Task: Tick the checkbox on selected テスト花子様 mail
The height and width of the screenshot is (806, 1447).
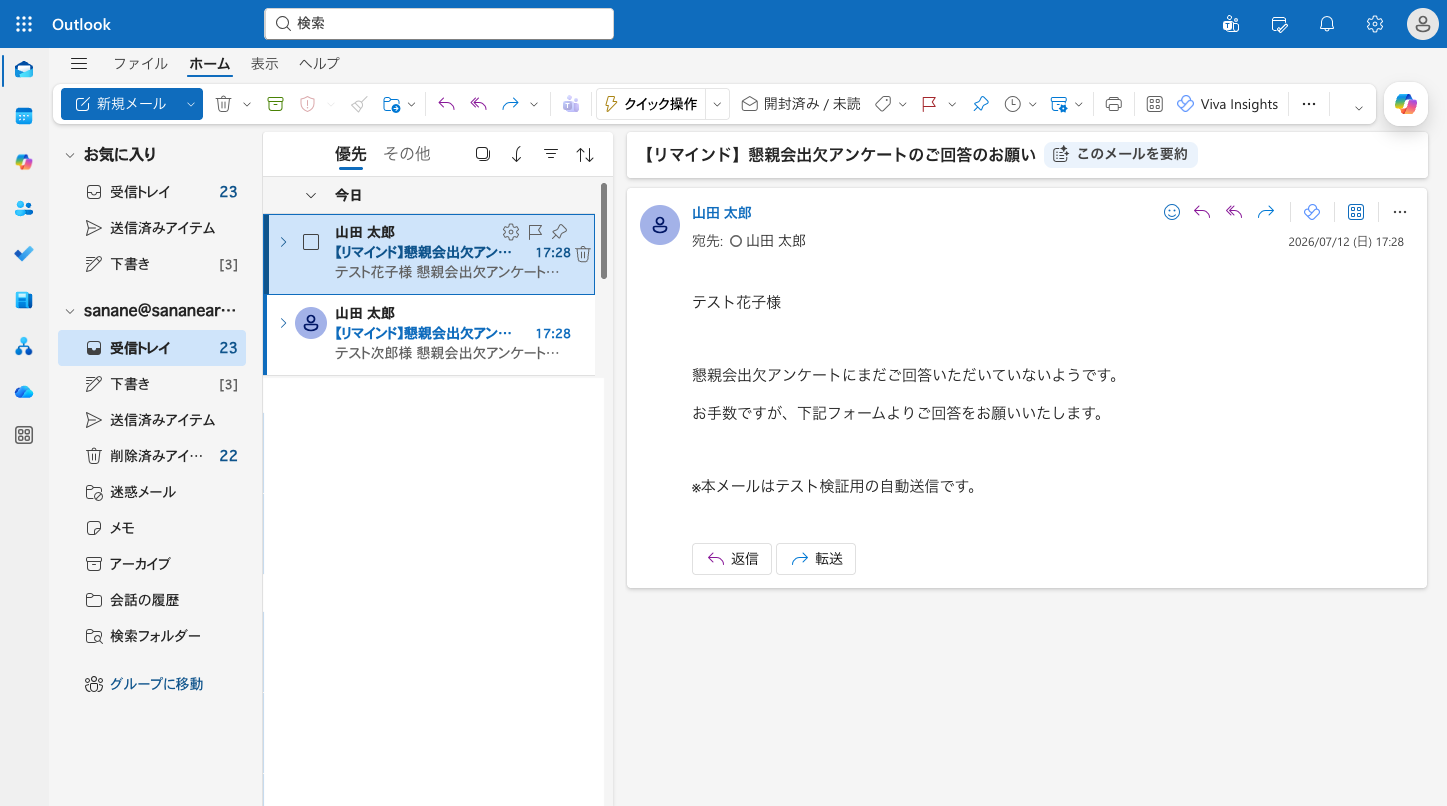Action: pyautogui.click(x=311, y=242)
